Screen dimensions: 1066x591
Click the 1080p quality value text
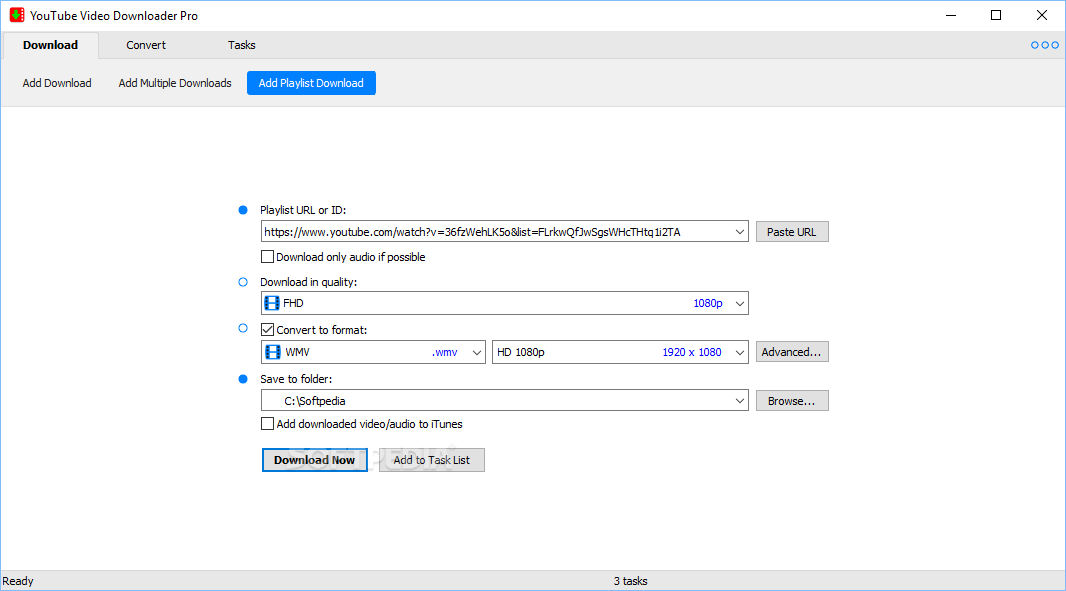pos(708,303)
